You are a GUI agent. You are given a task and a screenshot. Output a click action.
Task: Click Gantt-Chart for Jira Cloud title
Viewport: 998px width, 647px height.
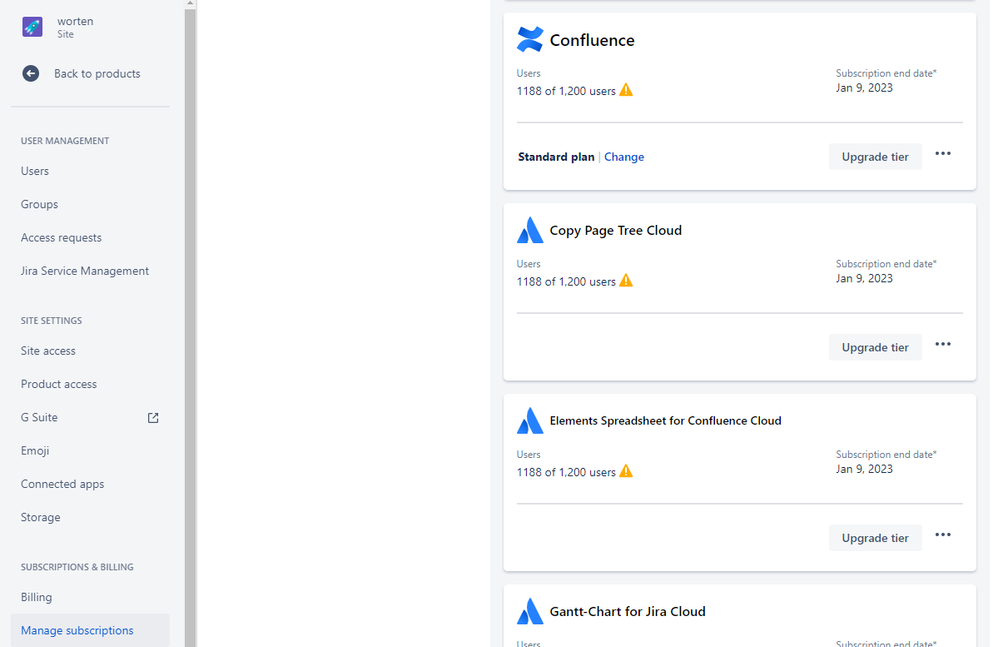click(628, 611)
